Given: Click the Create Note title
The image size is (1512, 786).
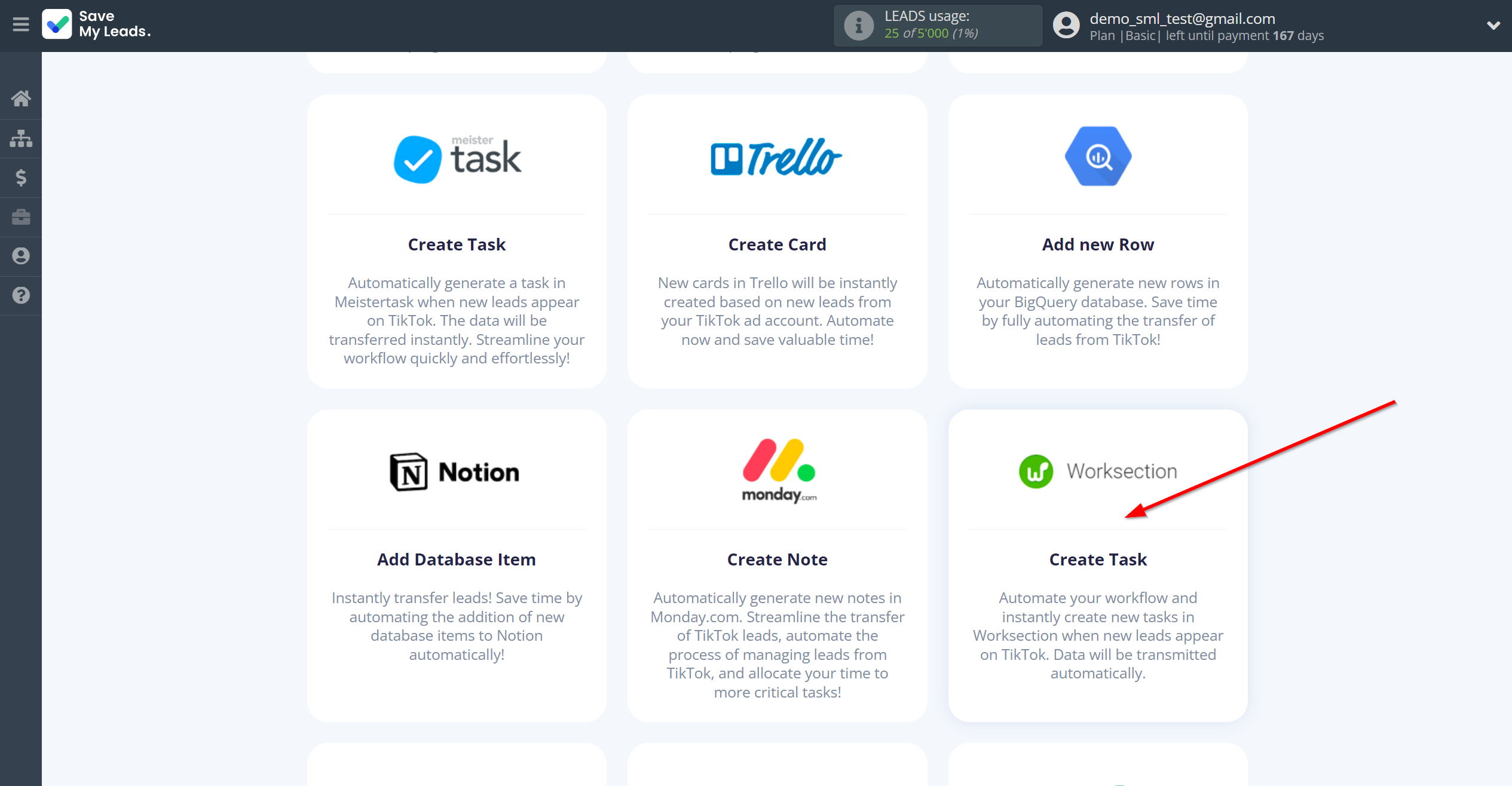Looking at the screenshot, I should coord(777,559).
